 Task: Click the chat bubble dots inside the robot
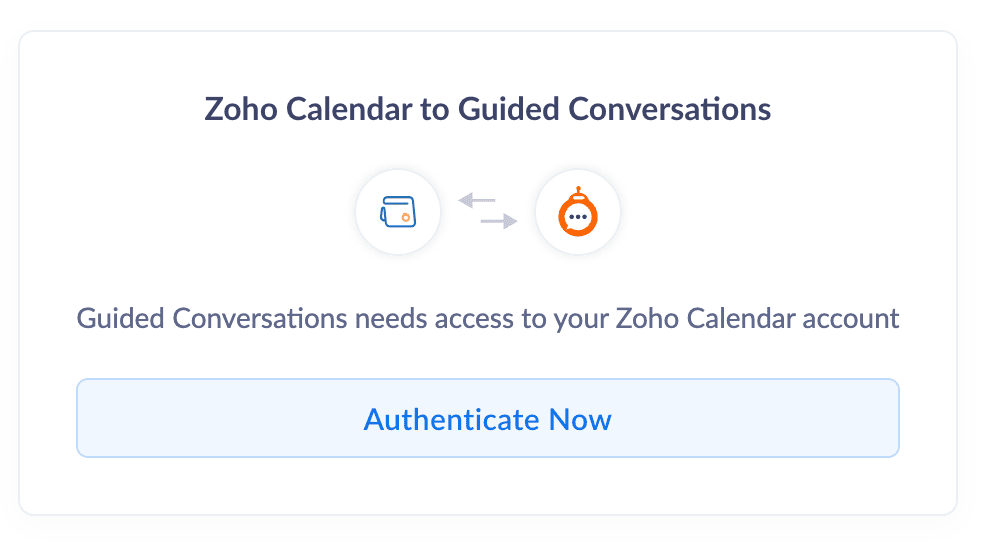(577, 217)
